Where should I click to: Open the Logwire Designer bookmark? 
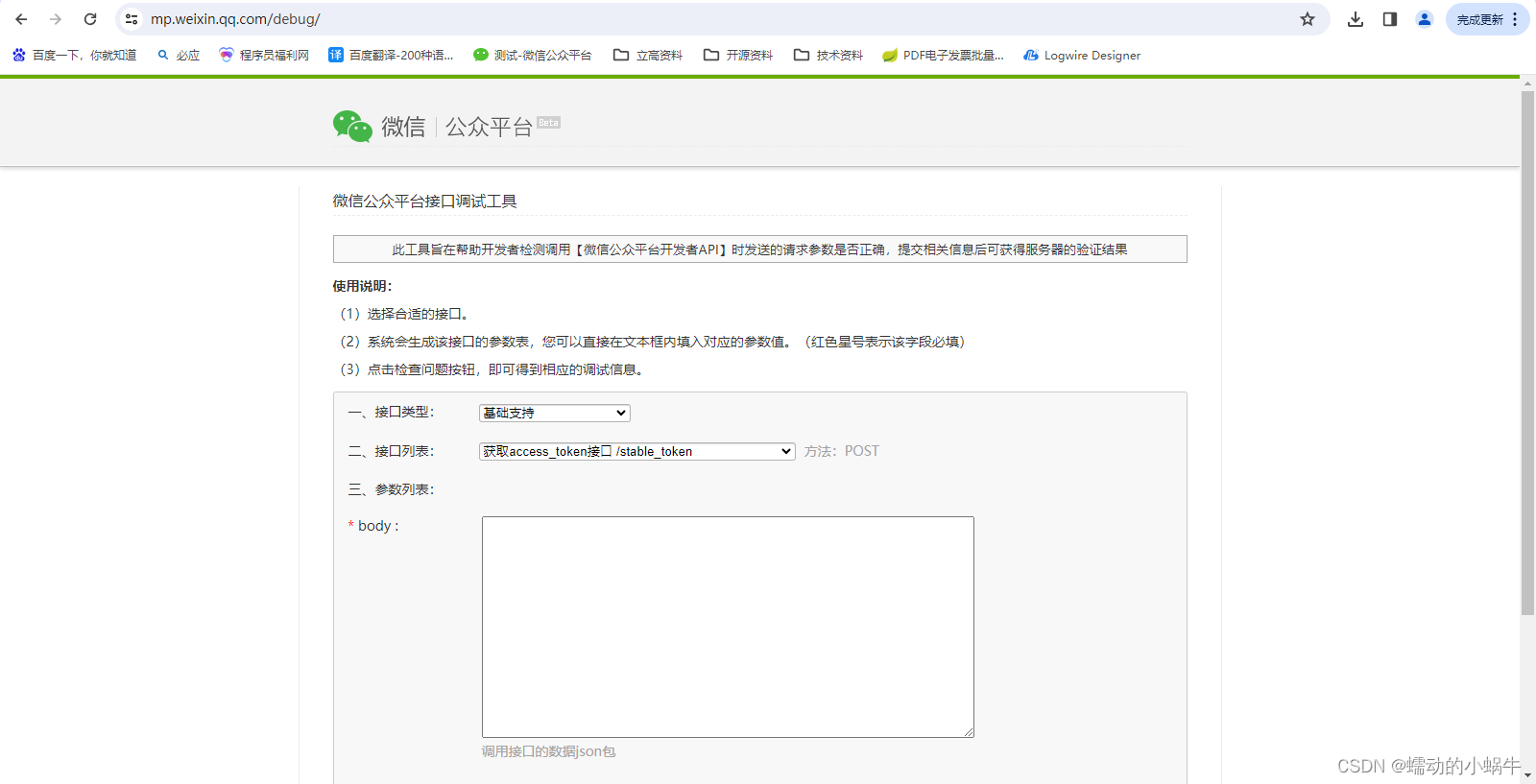point(1082,56)
